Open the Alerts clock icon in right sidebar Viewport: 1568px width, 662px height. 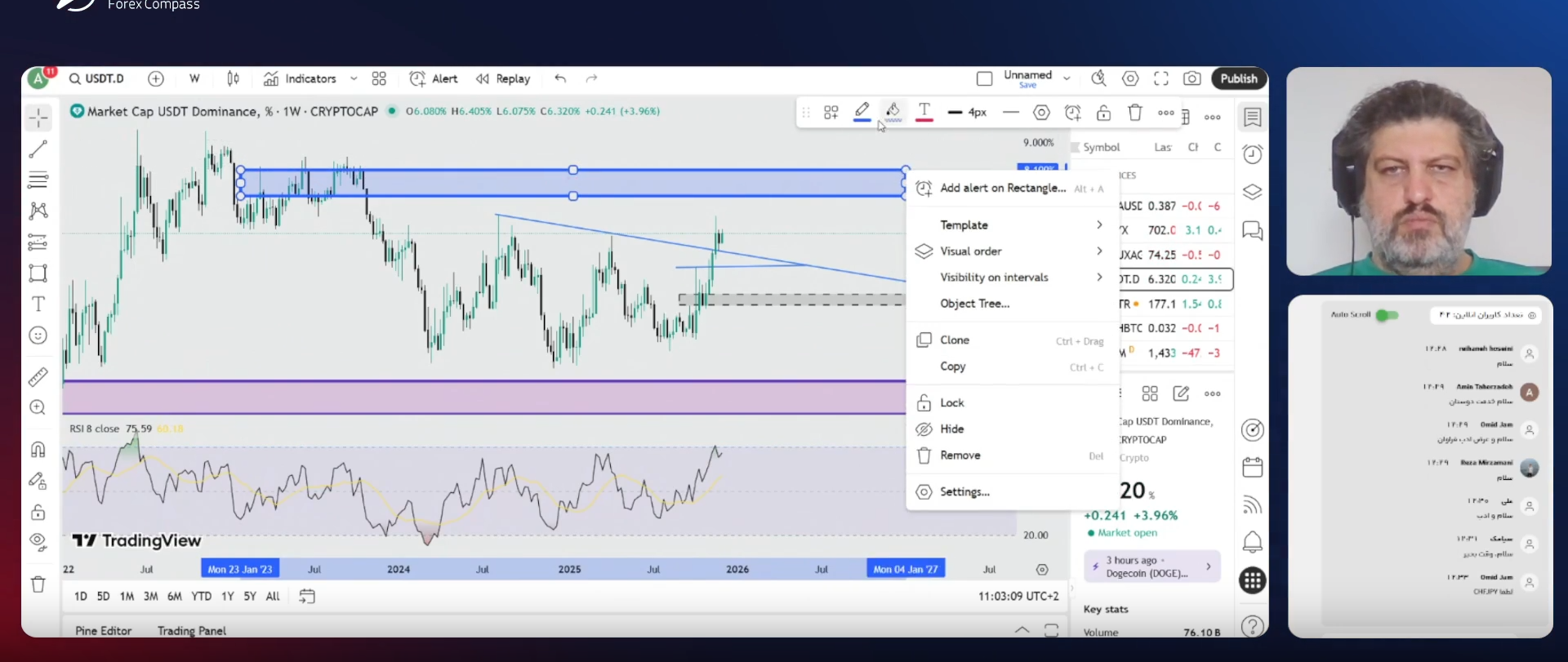[x=1252, y=154]
